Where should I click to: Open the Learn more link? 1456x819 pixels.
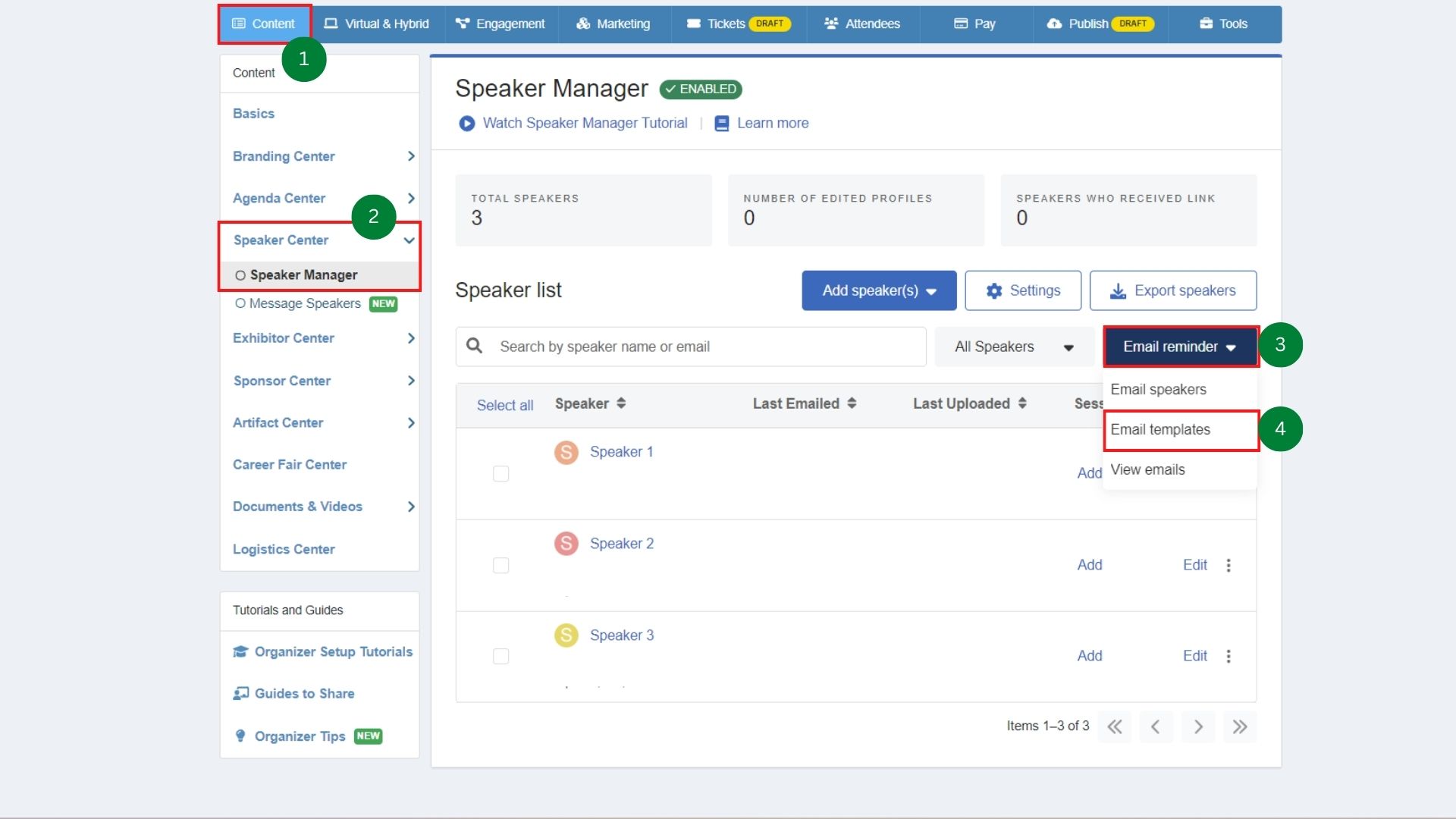coord(773,123)
